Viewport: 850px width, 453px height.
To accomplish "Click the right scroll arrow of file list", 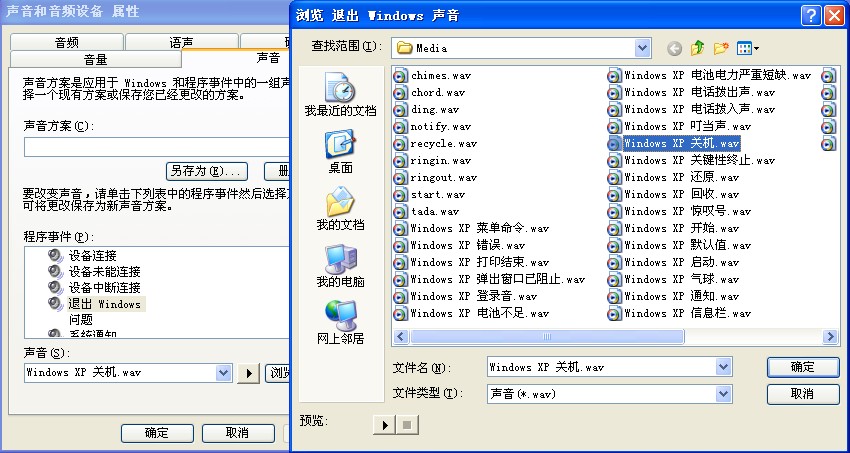I will tap(830, 337).
